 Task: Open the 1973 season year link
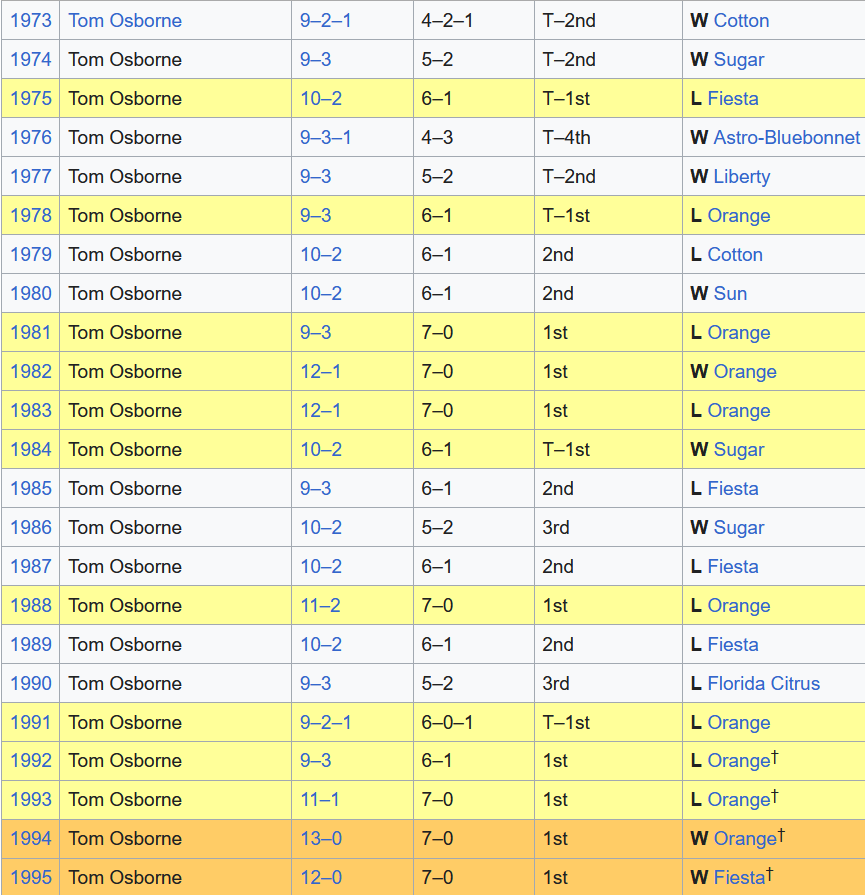point(30,20)
